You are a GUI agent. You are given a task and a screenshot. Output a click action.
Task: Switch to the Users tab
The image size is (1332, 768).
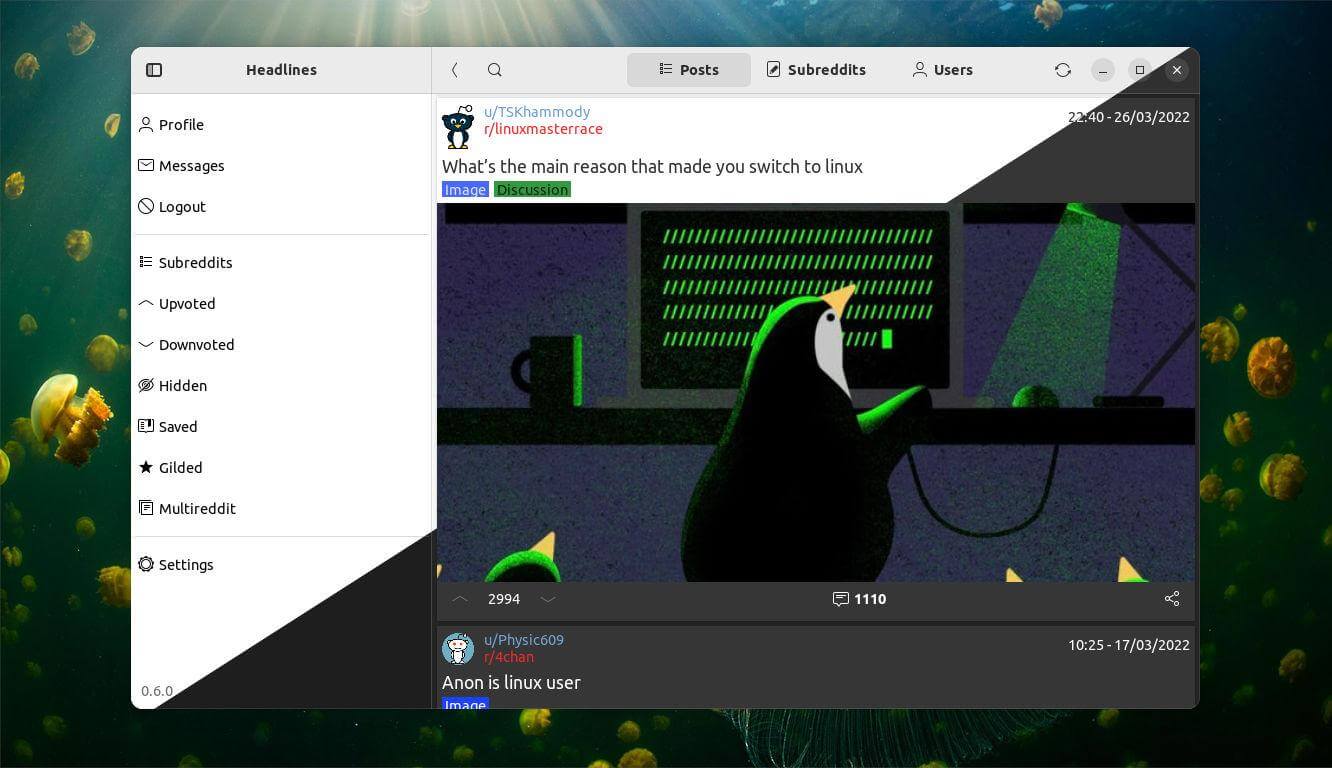point(942,70)
